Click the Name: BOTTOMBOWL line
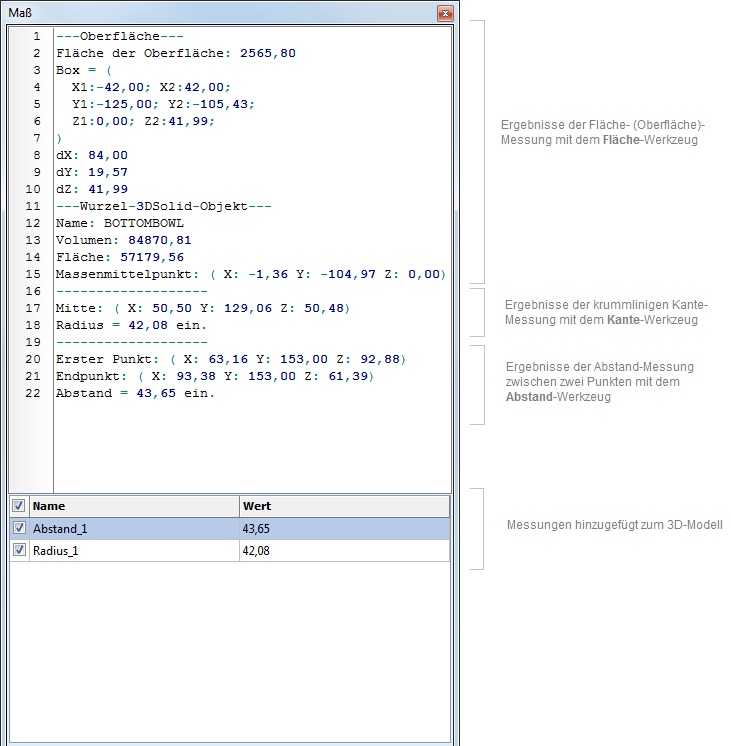The height and width of the screenshot is (746, 731). pos(120,223)
